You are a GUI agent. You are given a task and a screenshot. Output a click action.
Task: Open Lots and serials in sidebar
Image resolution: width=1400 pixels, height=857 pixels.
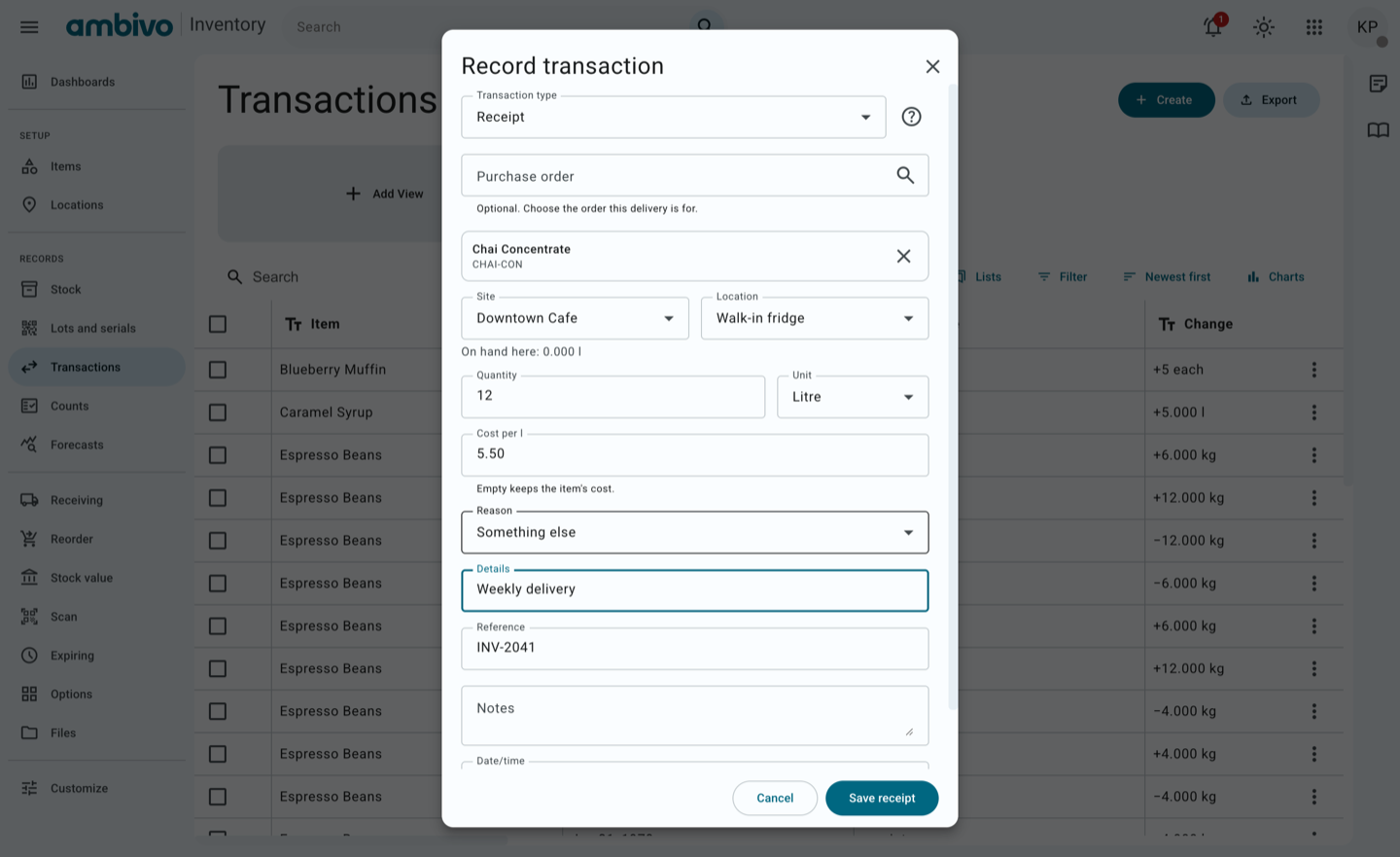click(96, 328)
